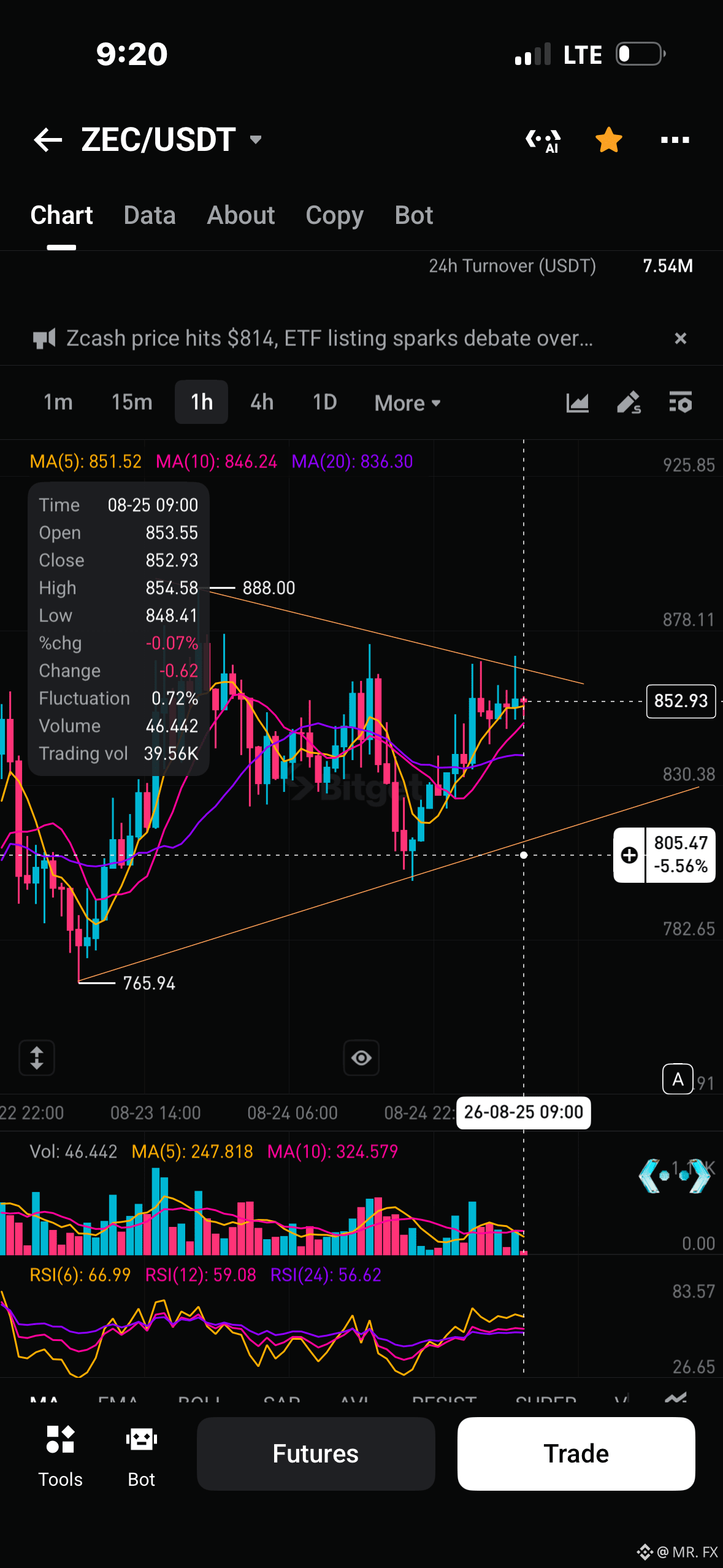Viewport: 723px width, 1568px height.
Task: Open the chart type area icon
Action: (577, 403)
